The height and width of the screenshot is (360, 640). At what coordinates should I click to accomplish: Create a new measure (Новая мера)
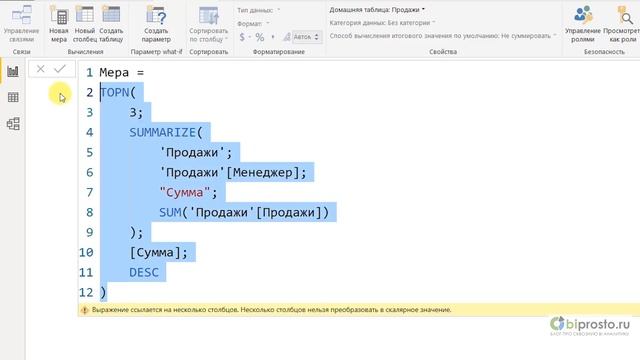[x=59, y=24]
